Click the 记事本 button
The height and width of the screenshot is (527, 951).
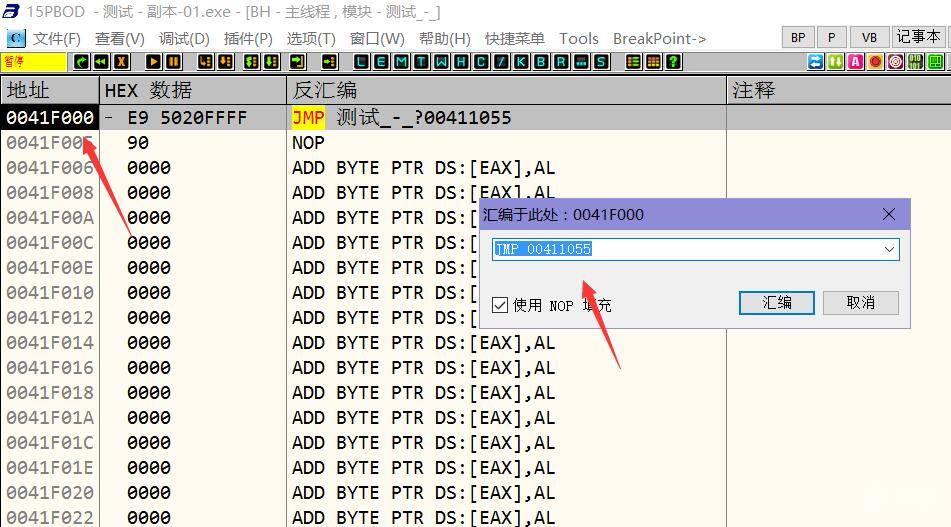coord(918,38)
